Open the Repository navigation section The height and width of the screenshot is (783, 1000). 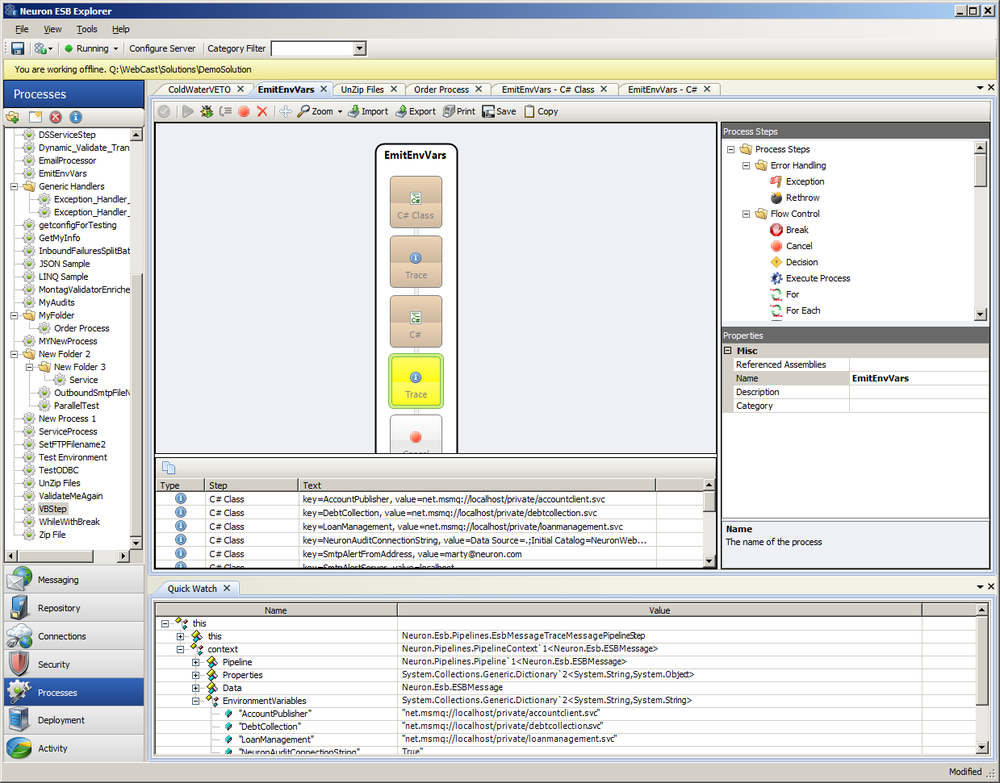73,608
